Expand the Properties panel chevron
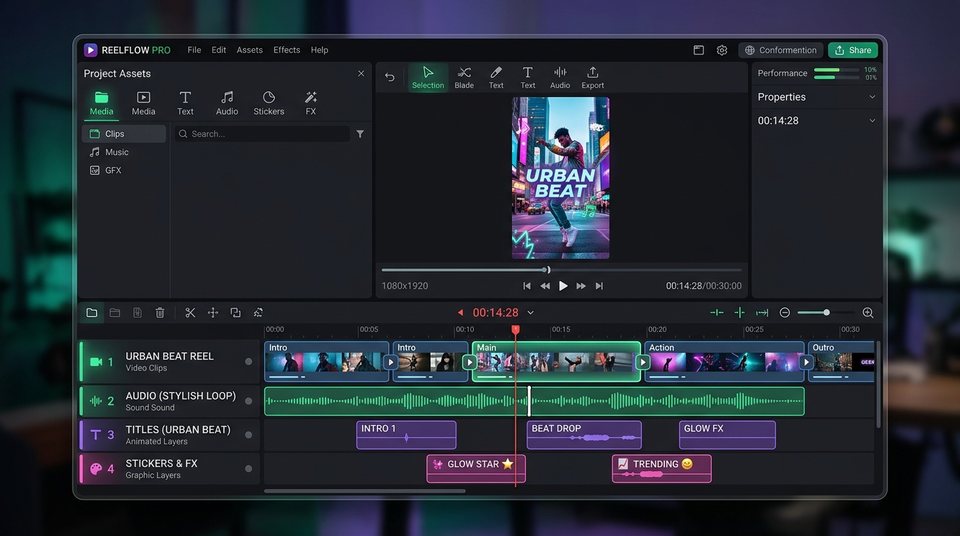This screenshot has width=960, height=536. click(x=872, y=97)
